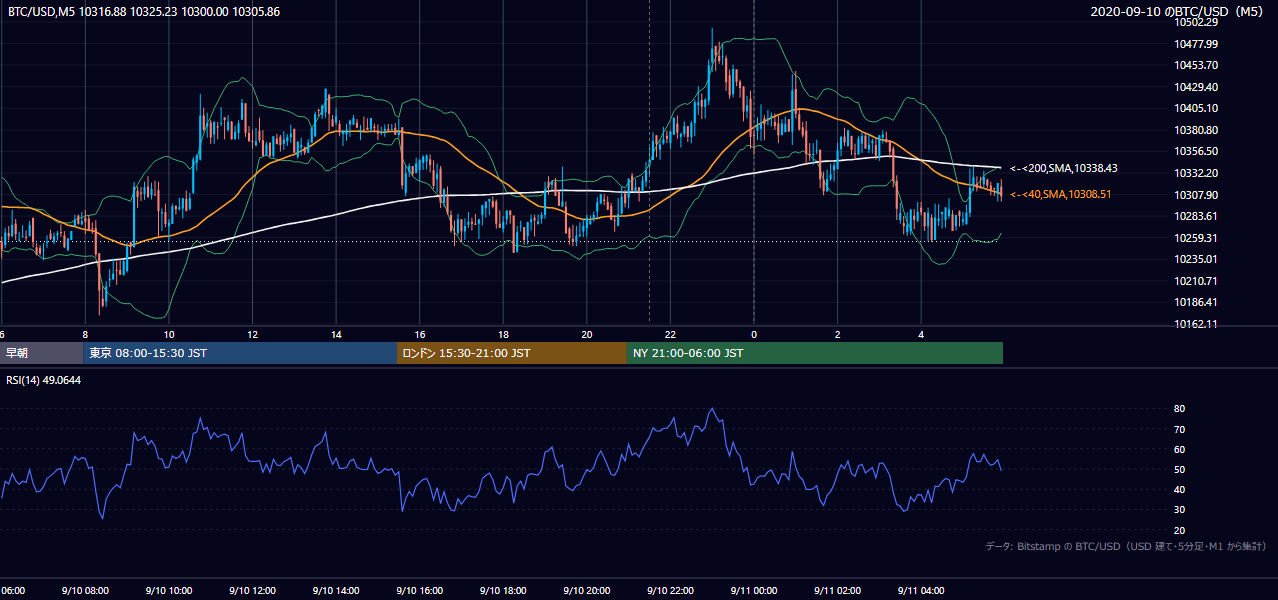Click price axis value 10186.41
This screenshot has height=600, width=1278.
pos(1196,302)
